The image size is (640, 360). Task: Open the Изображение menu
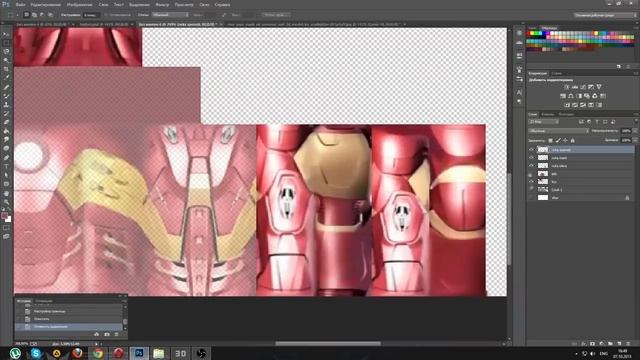(79, 4)
